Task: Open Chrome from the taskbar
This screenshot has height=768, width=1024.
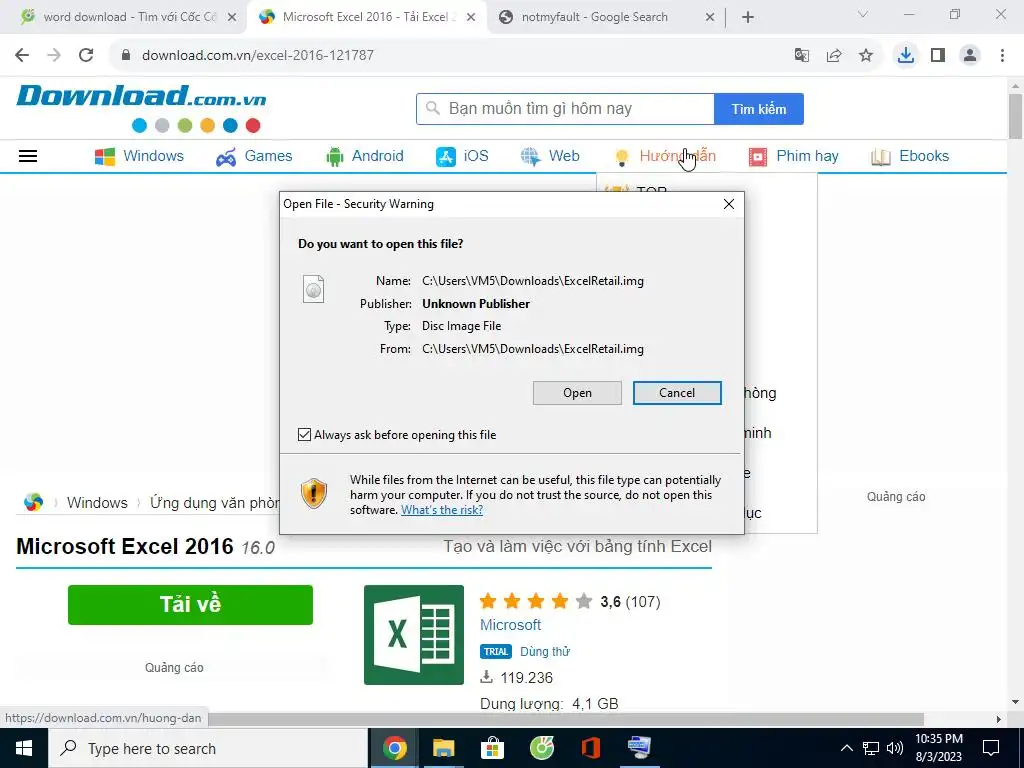Action: (x=394, y=748)
